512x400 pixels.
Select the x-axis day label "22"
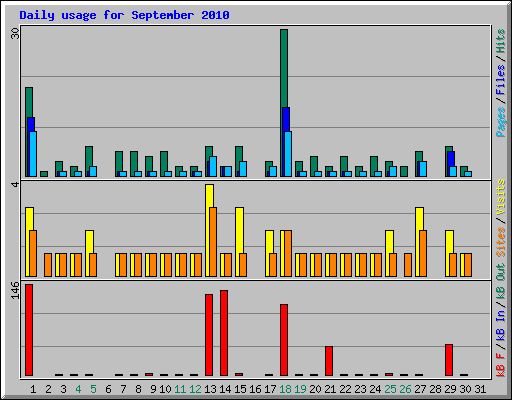tap(345, 389)
